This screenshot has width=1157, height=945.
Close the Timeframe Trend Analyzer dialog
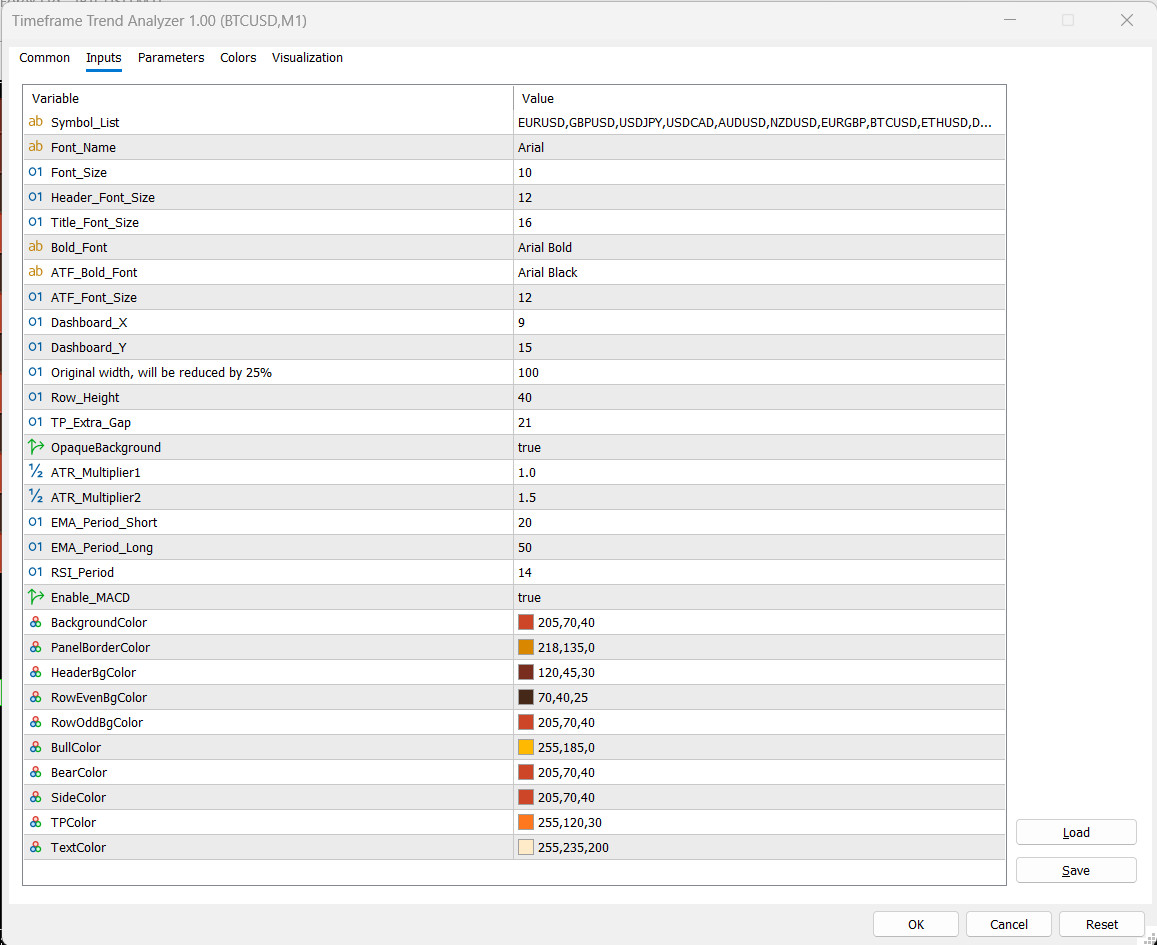[1127, 21]
